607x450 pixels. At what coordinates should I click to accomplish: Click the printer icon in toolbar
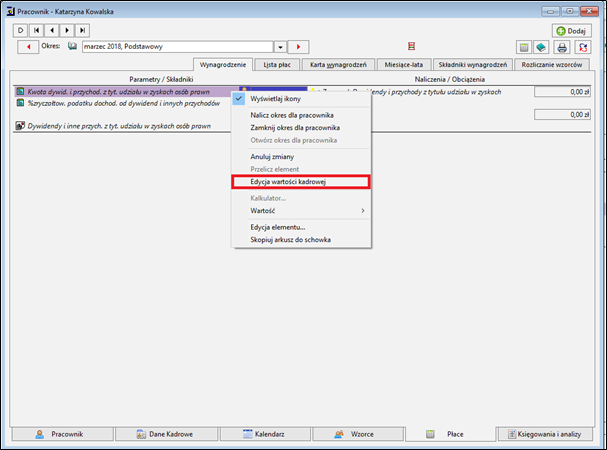pos(562,47)
